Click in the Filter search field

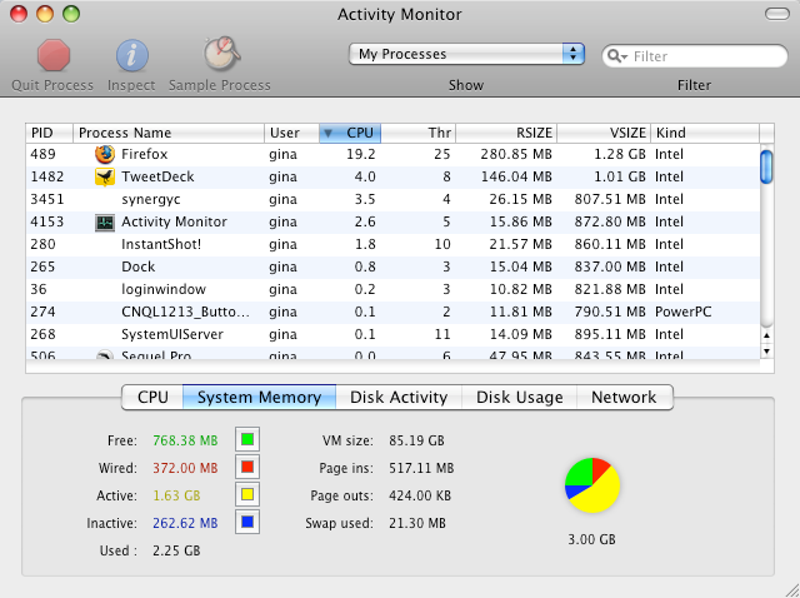[695, 56]
